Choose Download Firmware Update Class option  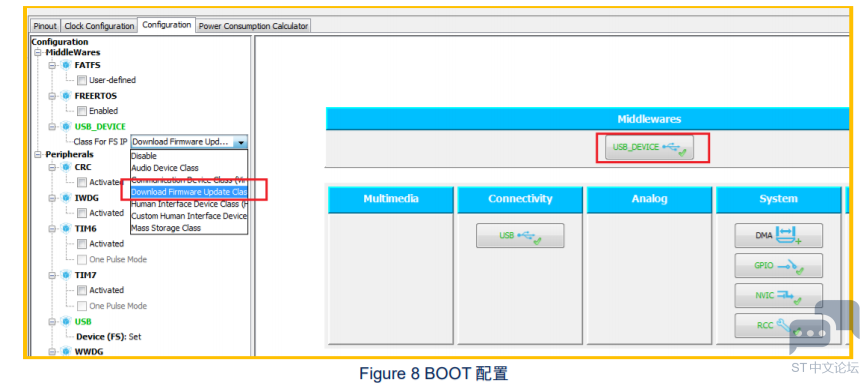(x=189, y=192)
